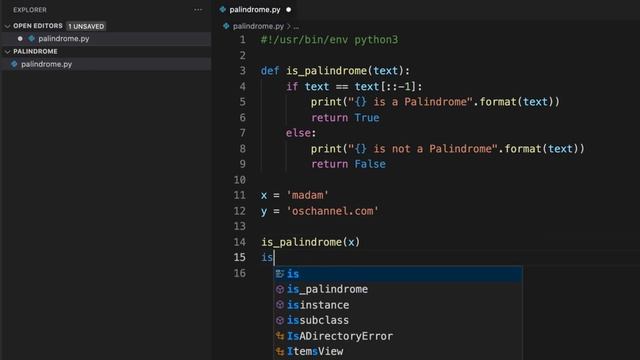The width and height of the screenshot is (640, 360).
Task: Click the breadcrumb Python file icon
Action: click(226, 26)
